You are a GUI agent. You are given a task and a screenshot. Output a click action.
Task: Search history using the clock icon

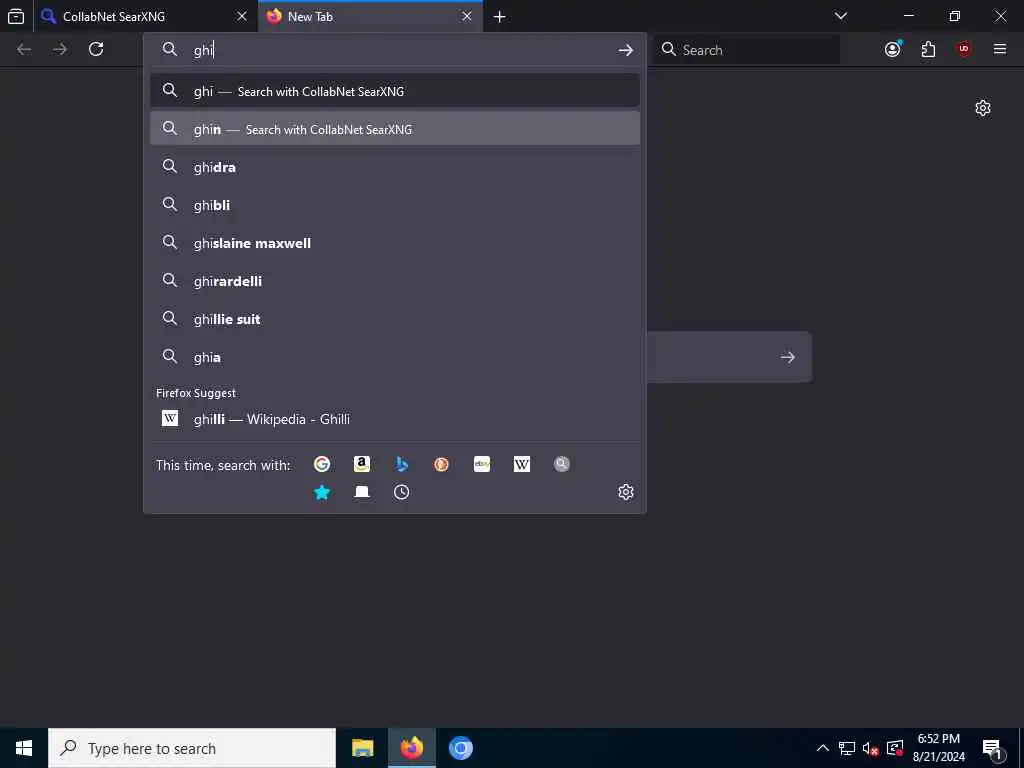(402, 492)
